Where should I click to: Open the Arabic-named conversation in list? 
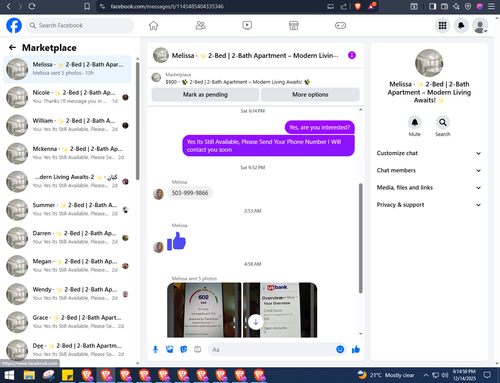tap(67, 181)
